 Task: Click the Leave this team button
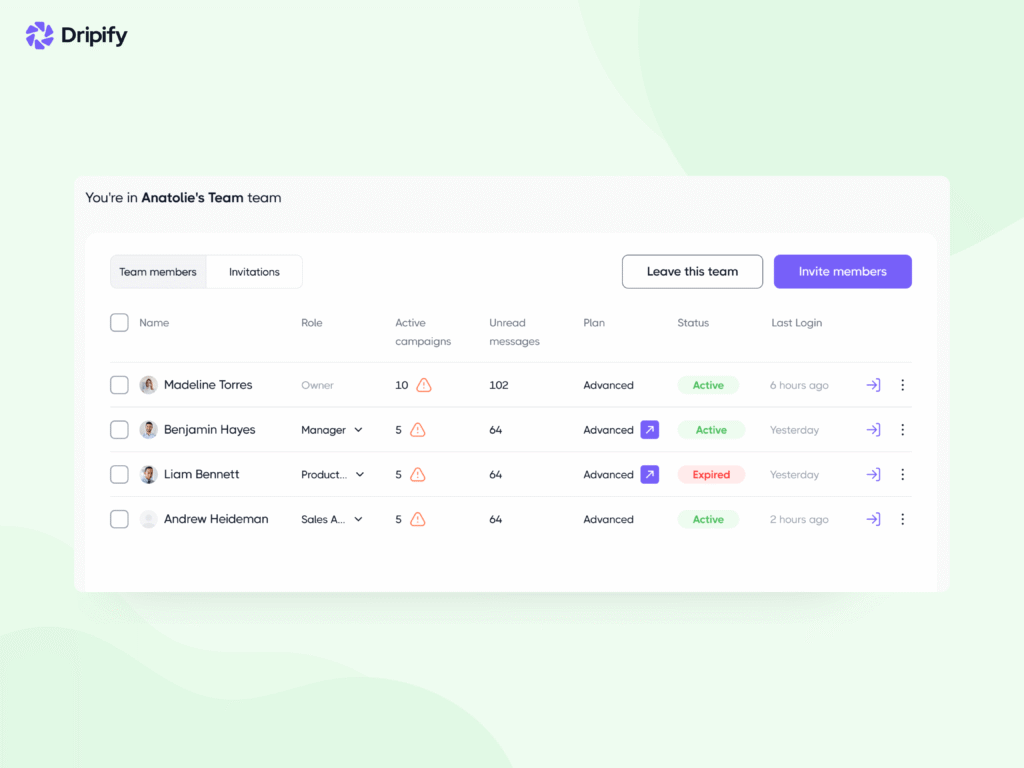pyautogui.click(x=692, y=271)
